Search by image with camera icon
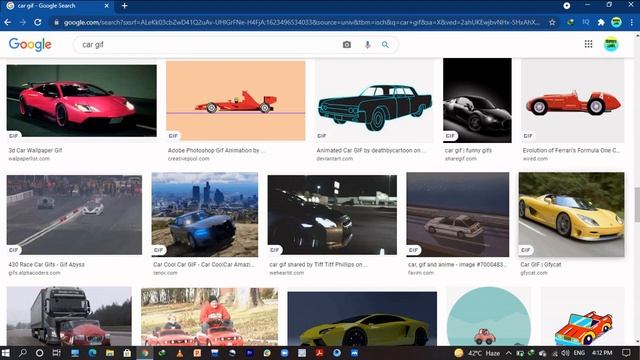 (347, 44)
